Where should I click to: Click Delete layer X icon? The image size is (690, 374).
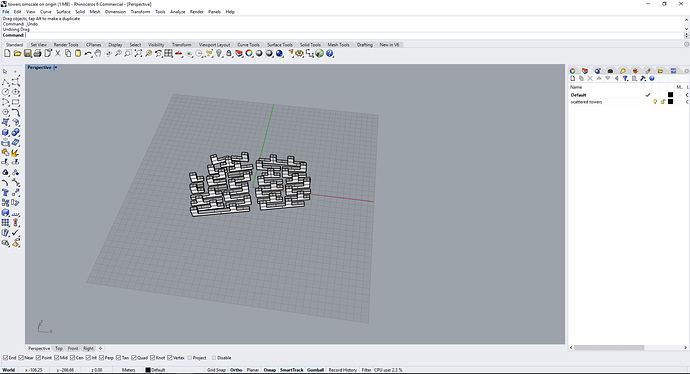pyautogui.click(x=590, y=78)
